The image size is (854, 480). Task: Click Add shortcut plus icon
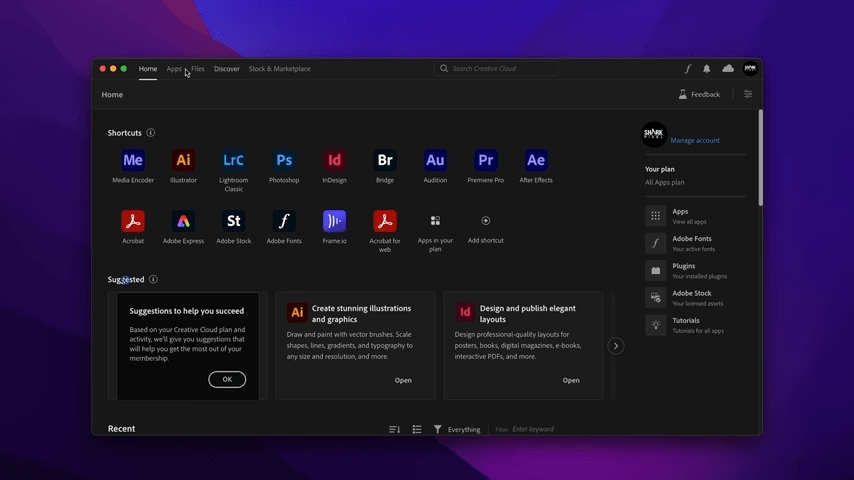[x=485, y=221]
